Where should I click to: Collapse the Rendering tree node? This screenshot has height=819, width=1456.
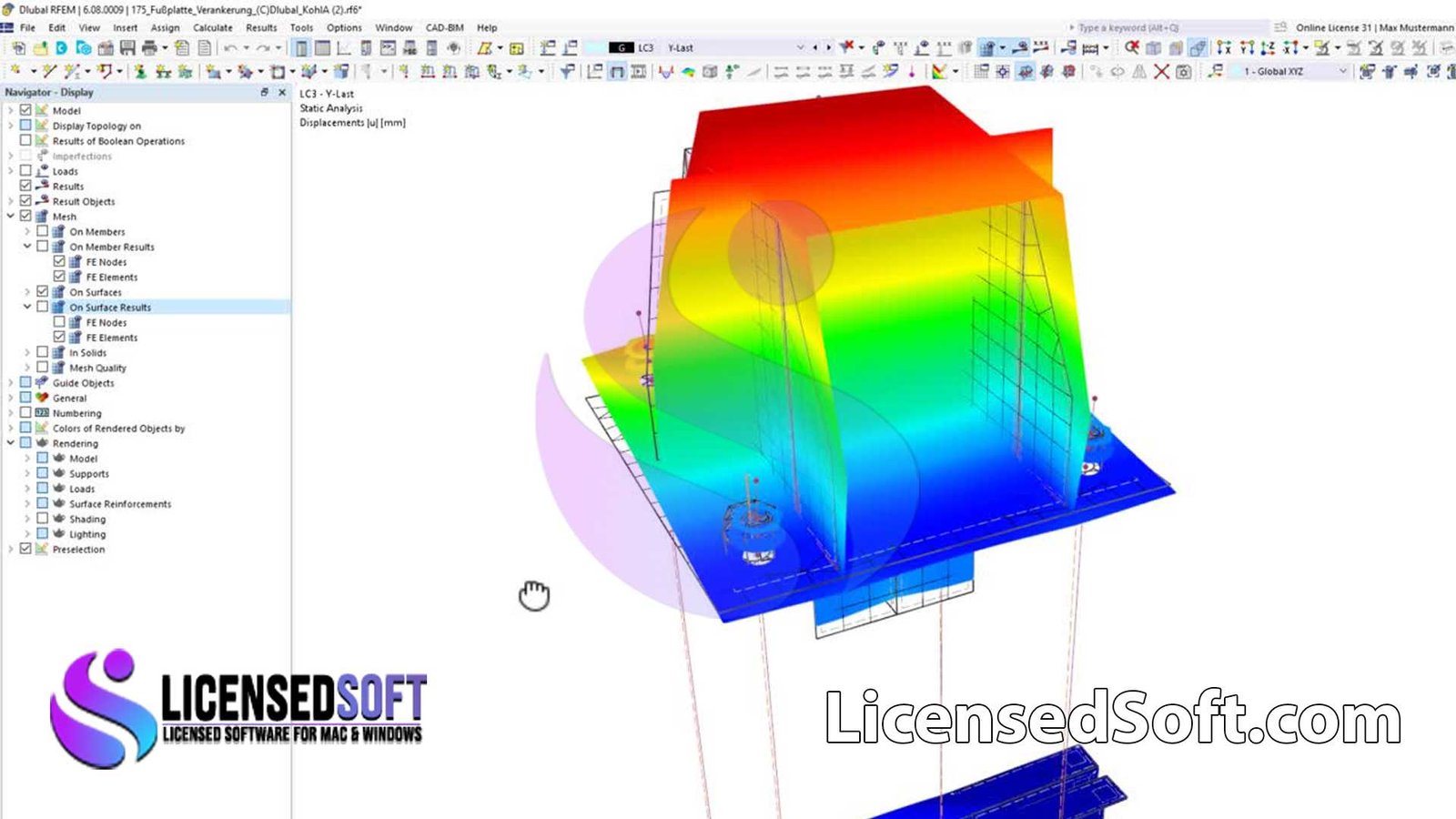10,443
